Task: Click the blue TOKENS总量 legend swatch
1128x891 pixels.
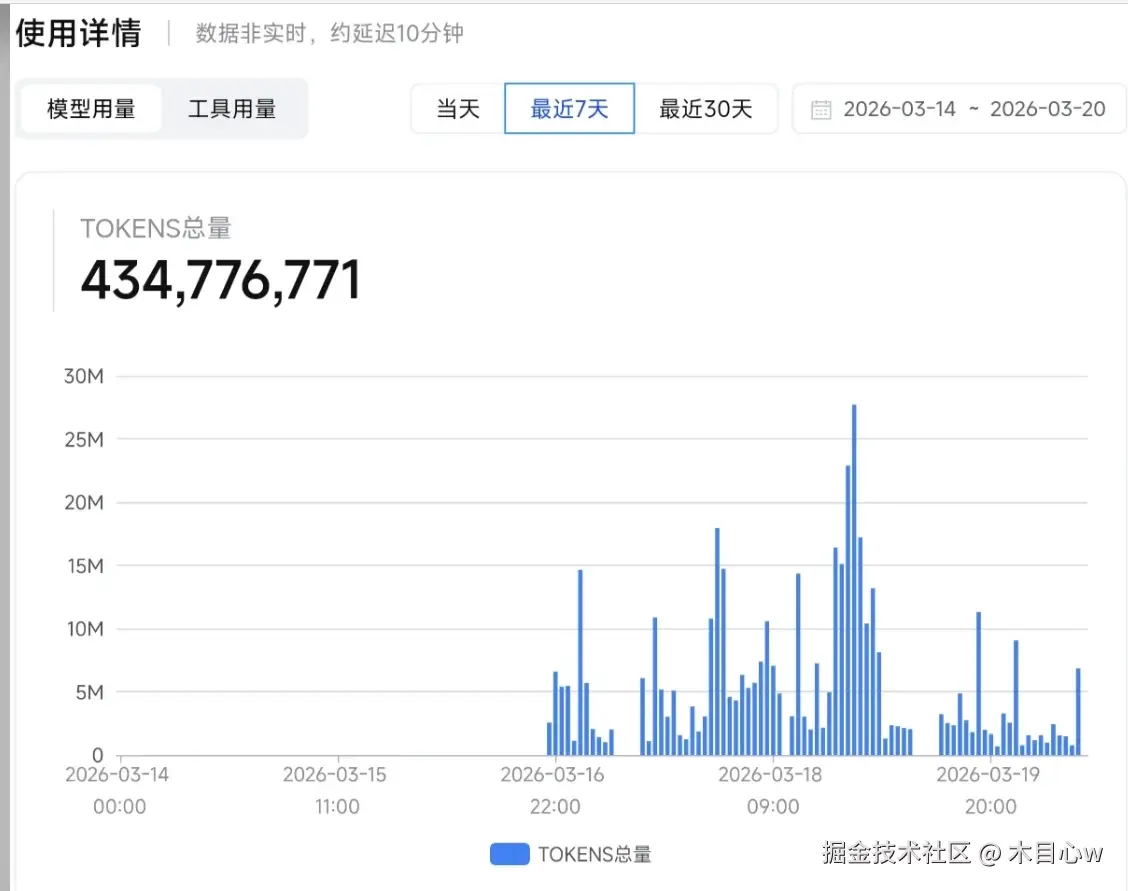Action: (509, 853)
